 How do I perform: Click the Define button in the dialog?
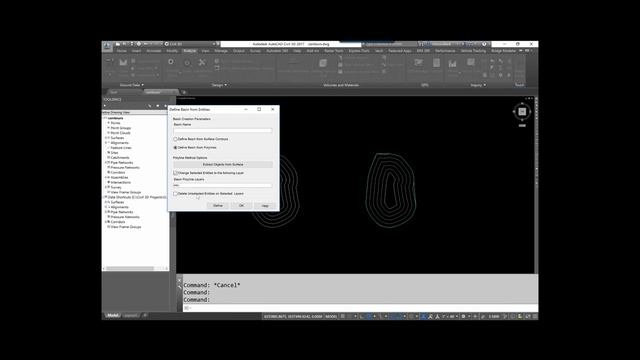[x=218, y=206]
